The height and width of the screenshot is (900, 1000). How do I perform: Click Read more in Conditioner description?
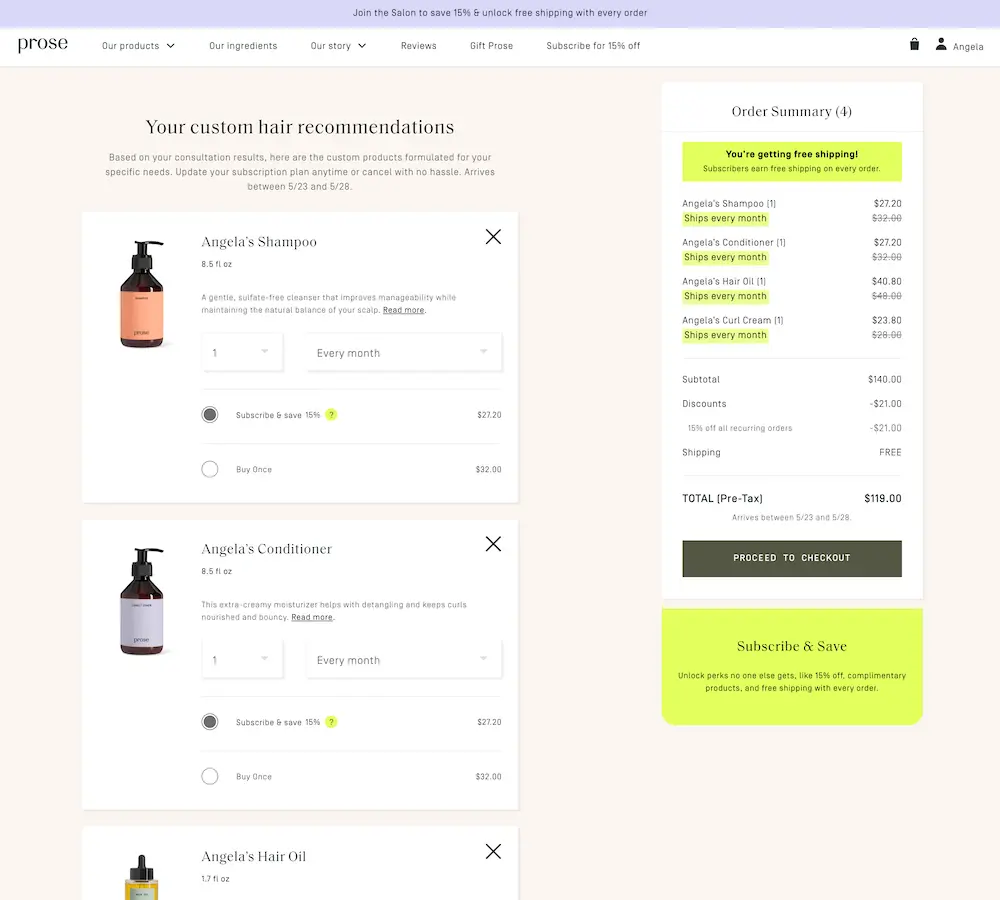click(x=312, y=617)
